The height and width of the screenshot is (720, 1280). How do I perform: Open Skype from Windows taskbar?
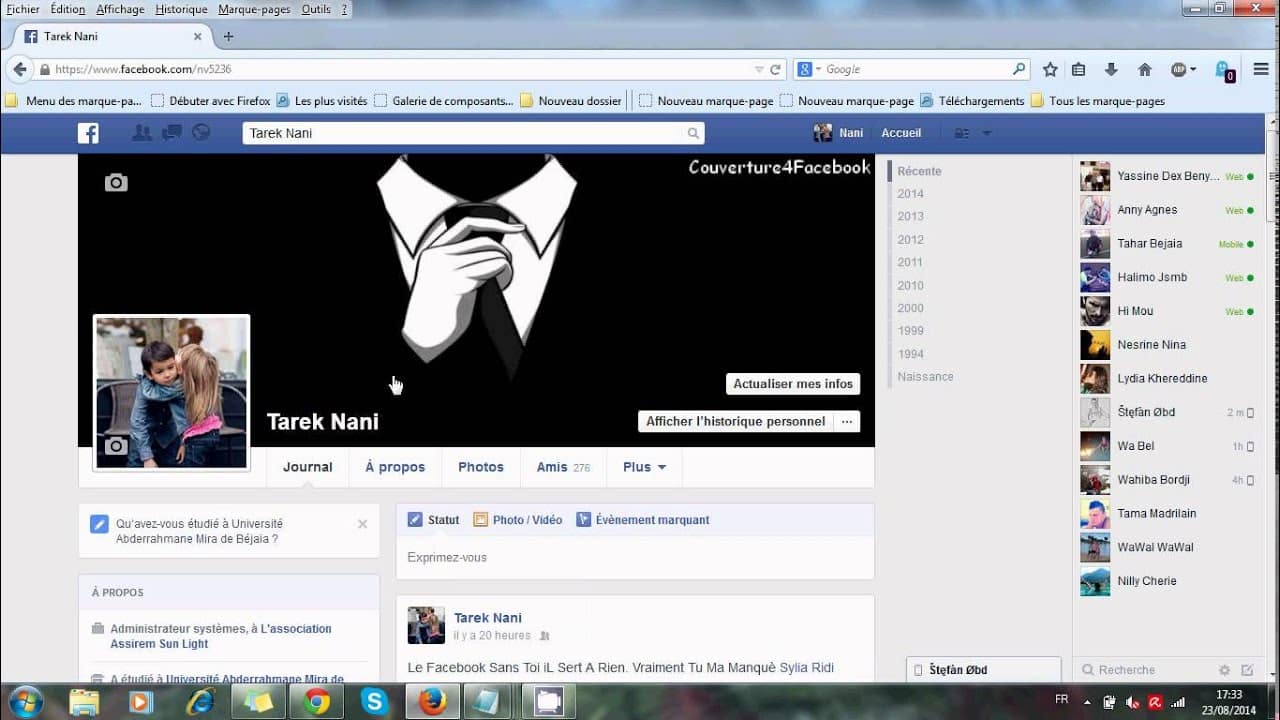(x=375, y=702)
